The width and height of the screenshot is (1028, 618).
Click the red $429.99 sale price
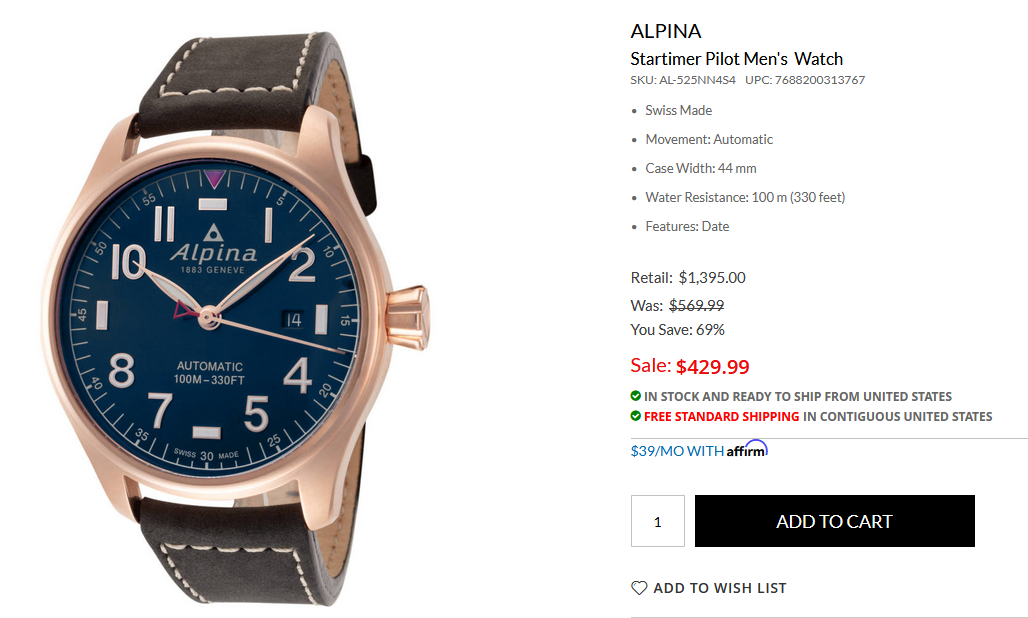712,366
